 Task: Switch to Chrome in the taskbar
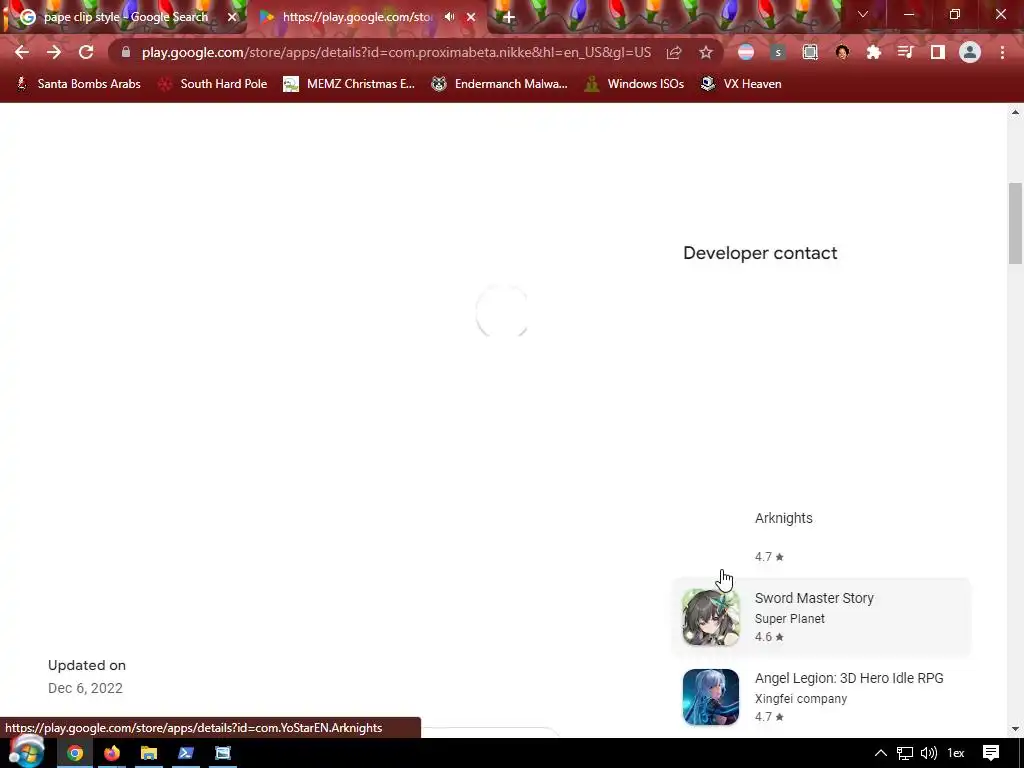(75, 753)
